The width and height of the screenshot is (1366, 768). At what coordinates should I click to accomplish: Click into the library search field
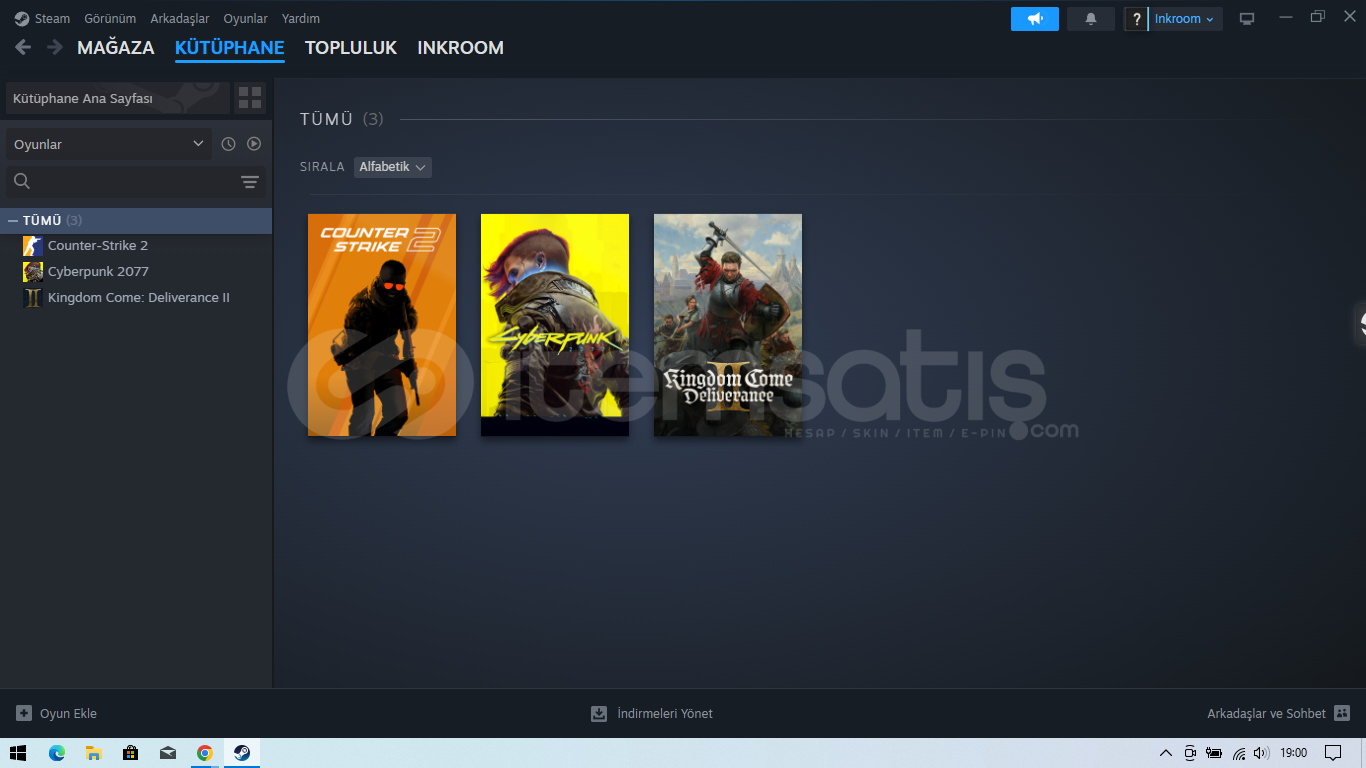point(135,181)
